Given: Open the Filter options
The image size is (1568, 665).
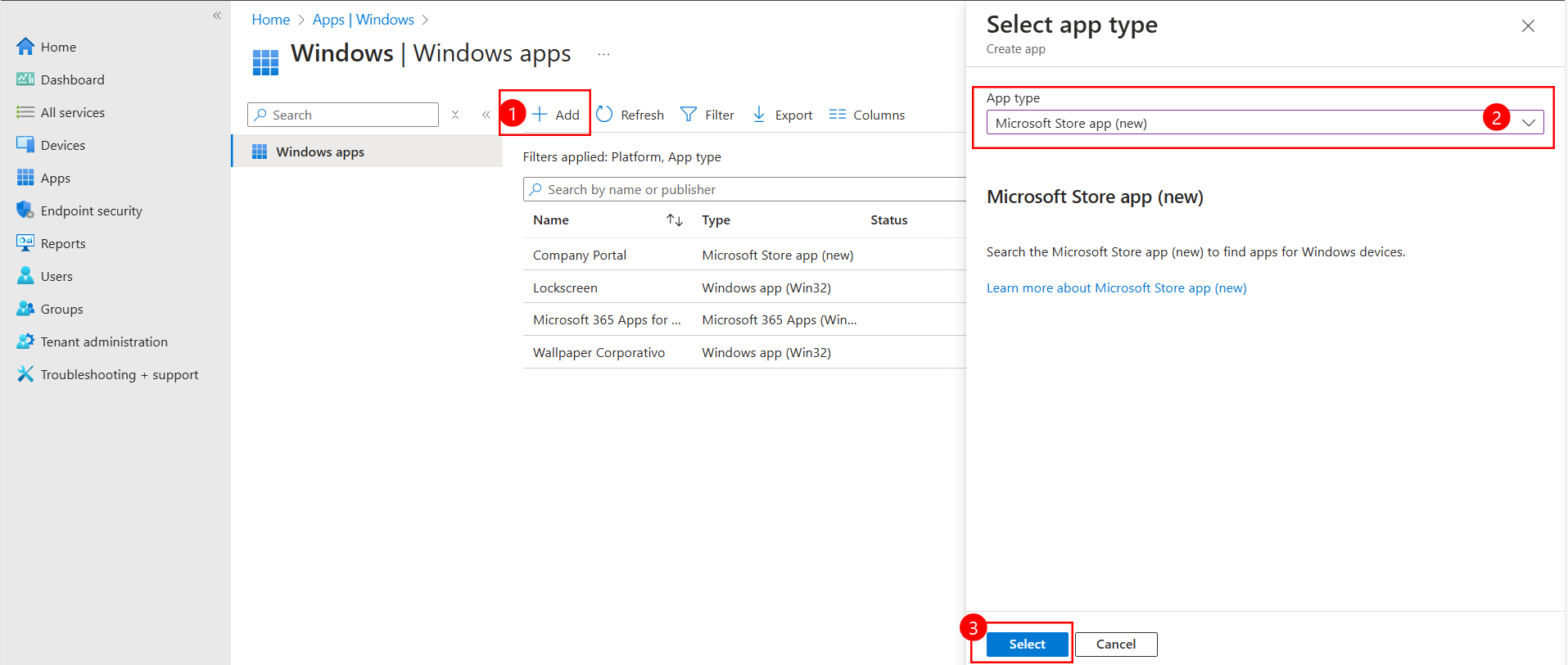Looking at the screenshot, I should click(x=708, y=115).
